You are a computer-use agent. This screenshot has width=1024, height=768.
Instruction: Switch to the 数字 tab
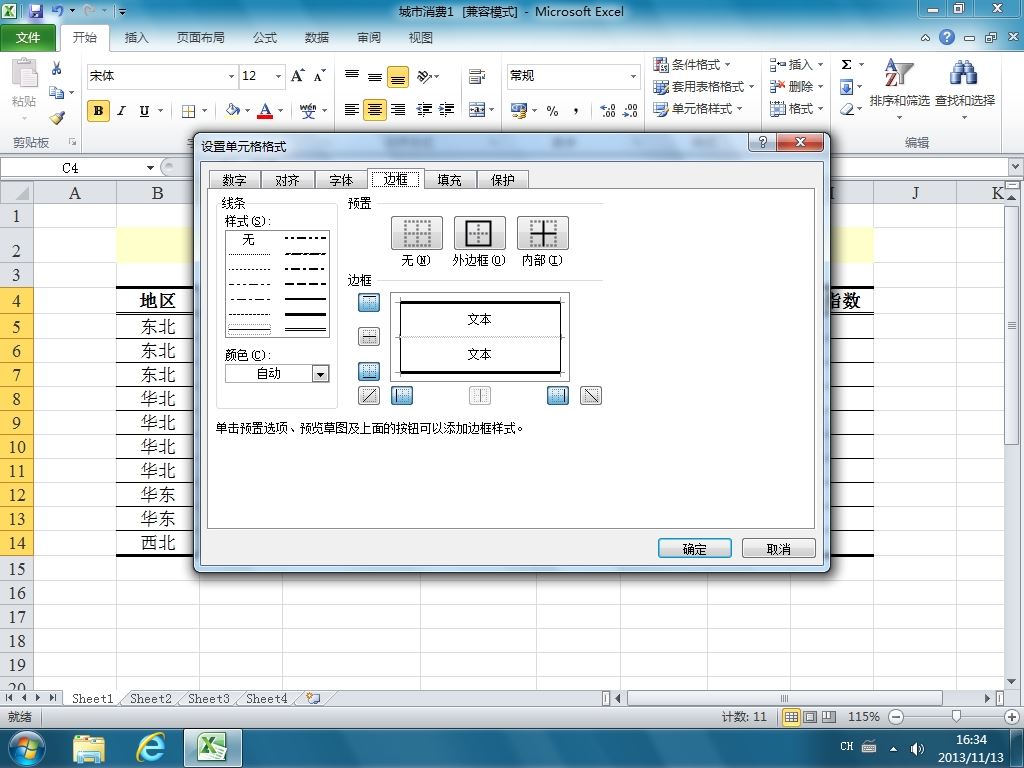pos(234,180)
